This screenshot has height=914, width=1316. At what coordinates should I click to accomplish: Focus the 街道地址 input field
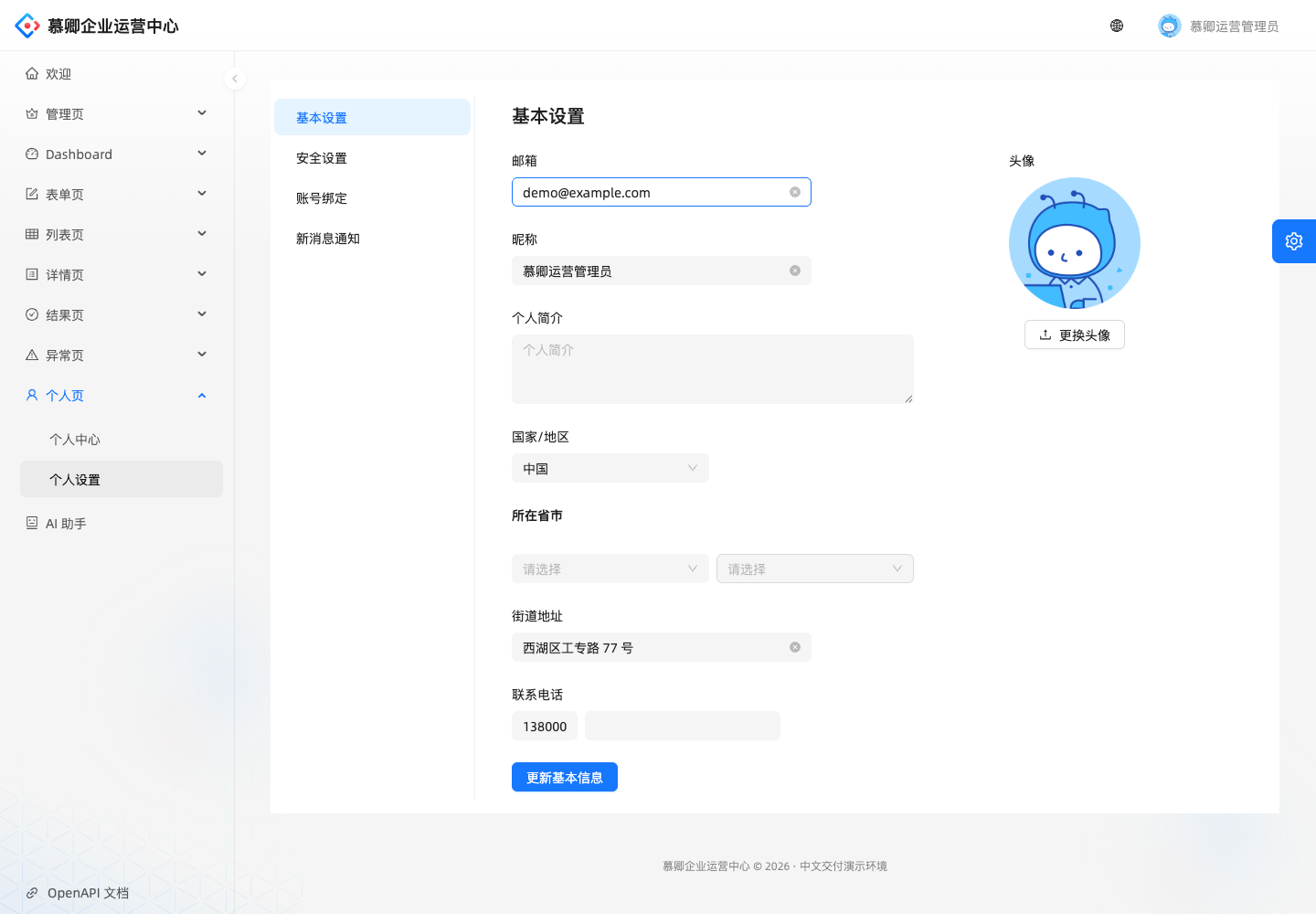662,647
